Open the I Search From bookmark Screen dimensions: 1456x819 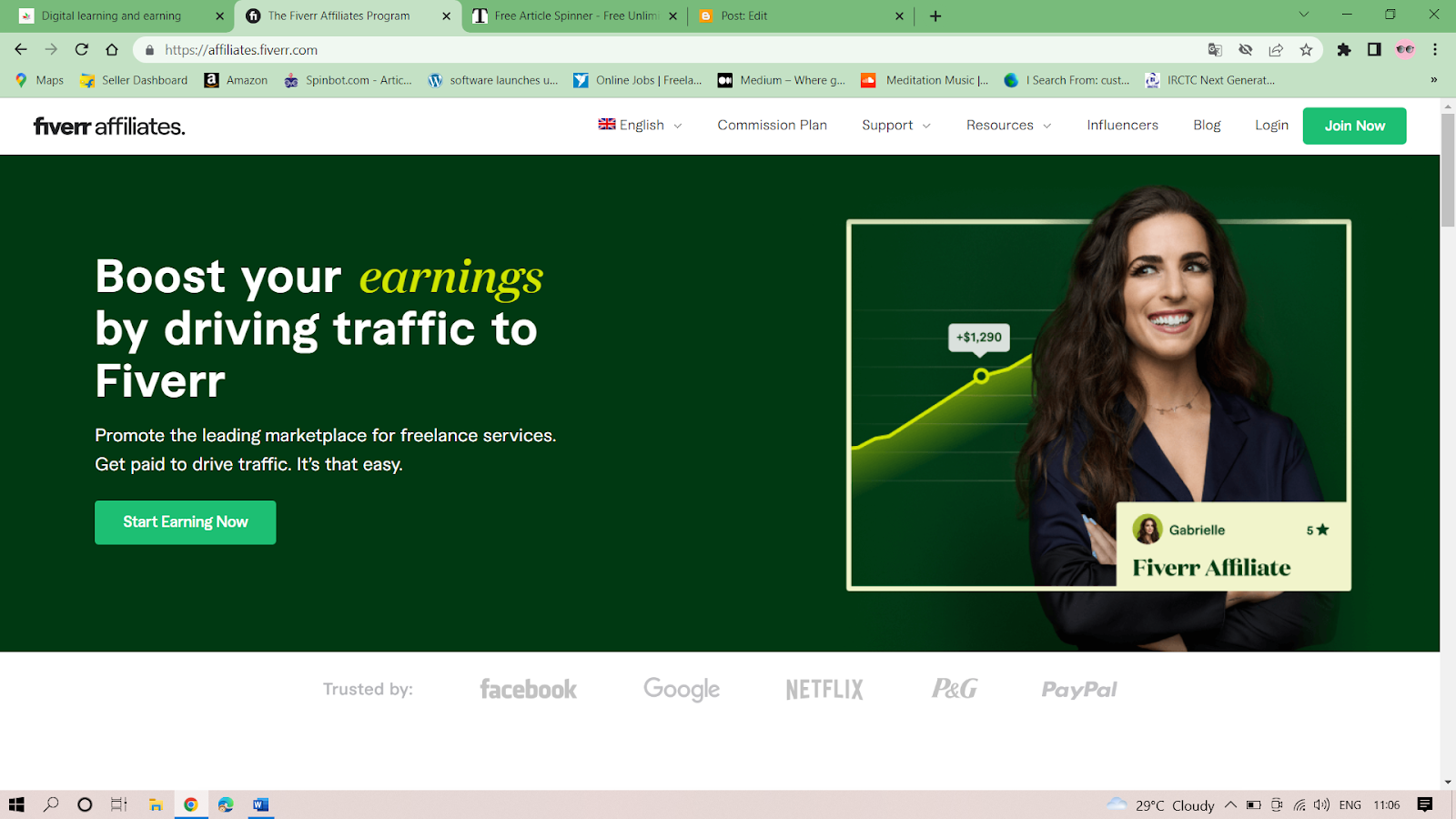click(1067, 80)
